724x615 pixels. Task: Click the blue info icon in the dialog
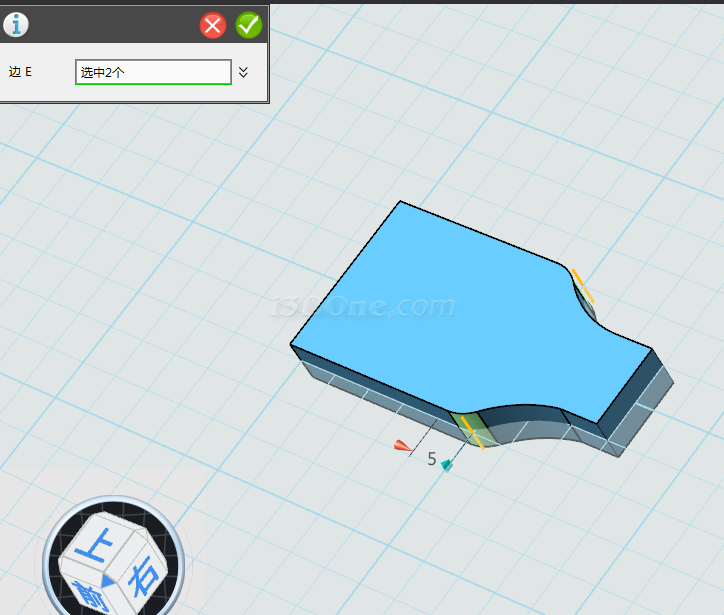[15, 25]
